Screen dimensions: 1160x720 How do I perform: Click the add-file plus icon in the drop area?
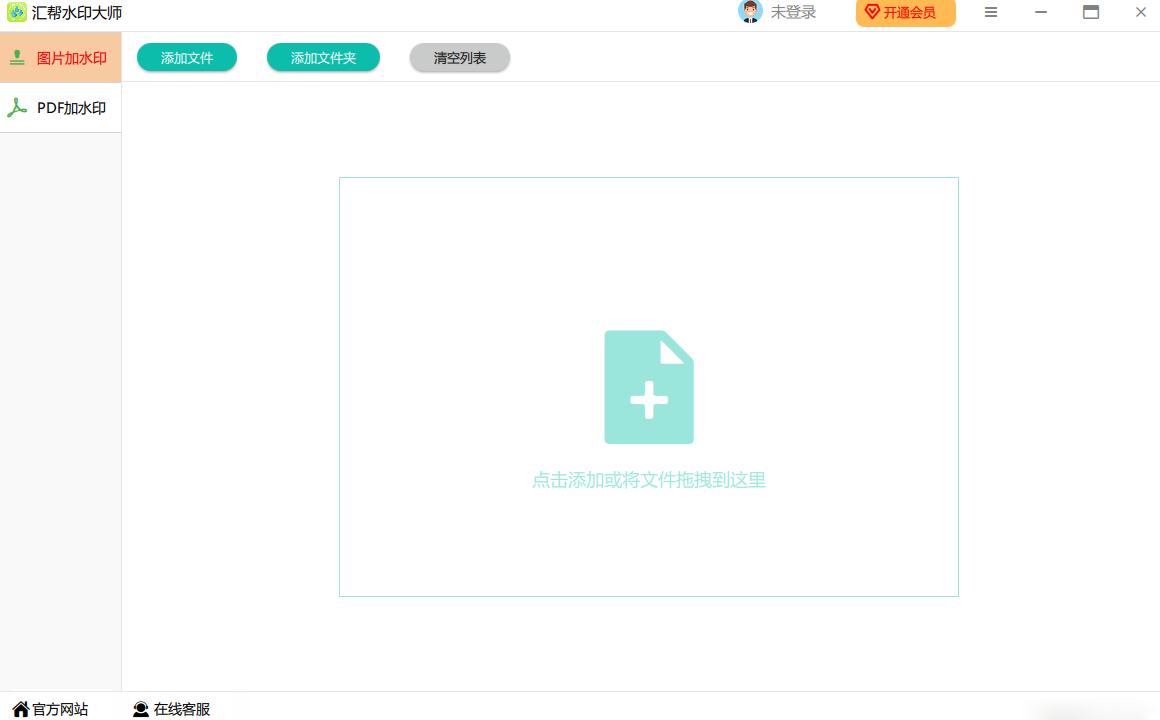[x=649, y=387]
